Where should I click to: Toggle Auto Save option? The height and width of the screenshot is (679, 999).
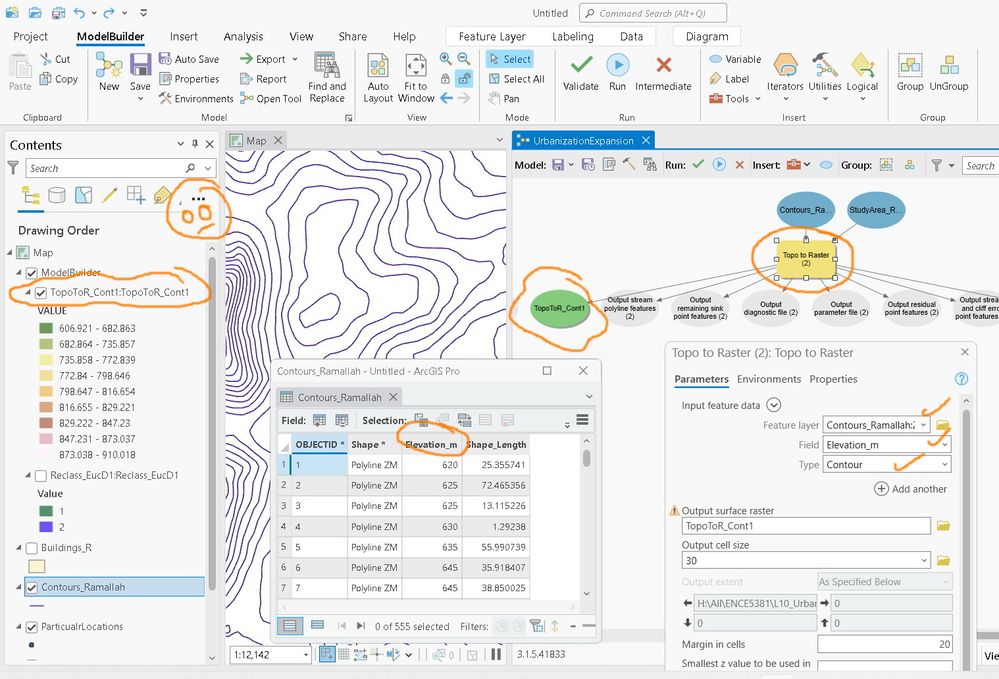[x=189, y=59]
